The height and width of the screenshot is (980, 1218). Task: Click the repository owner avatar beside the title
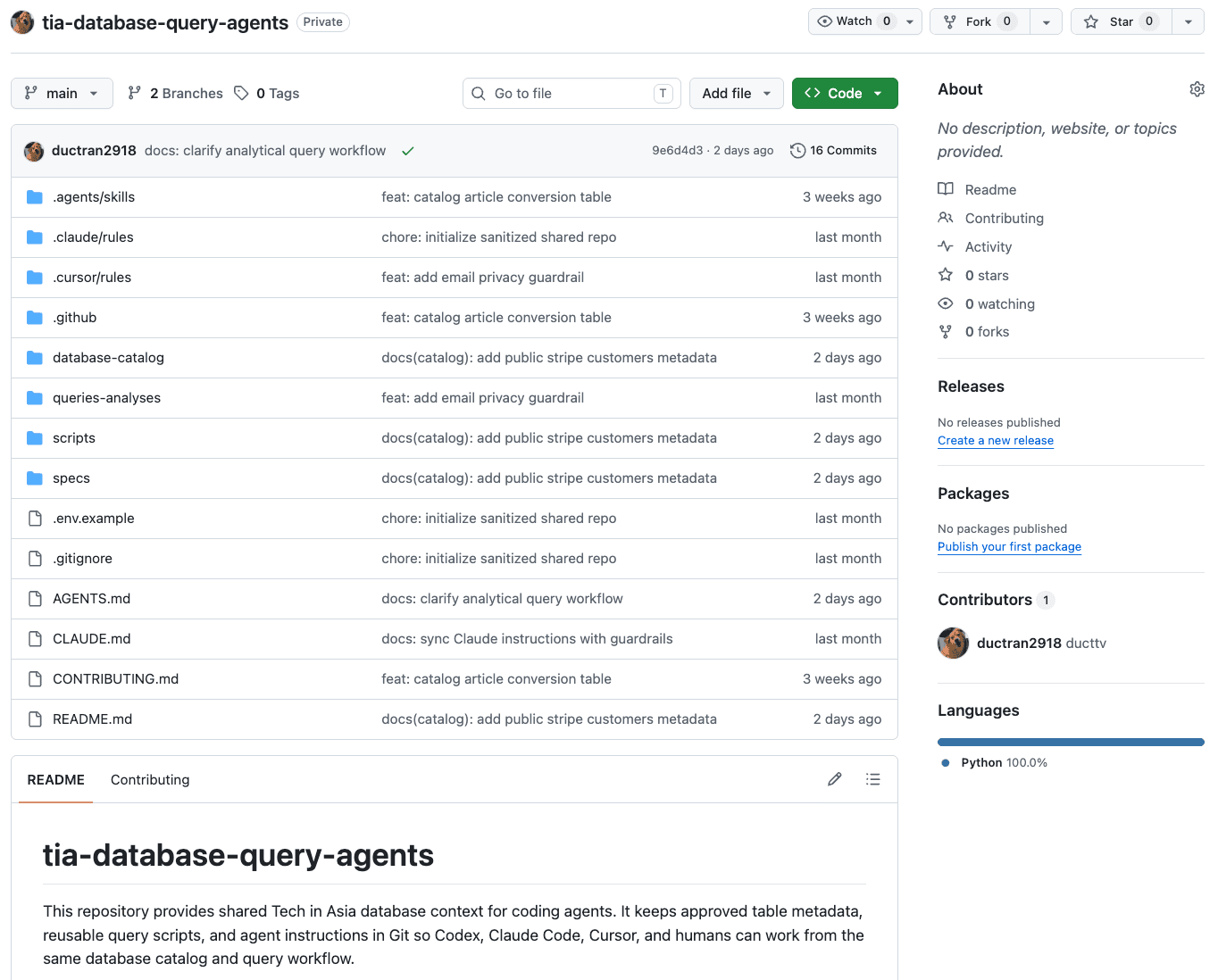coord(22,22)
